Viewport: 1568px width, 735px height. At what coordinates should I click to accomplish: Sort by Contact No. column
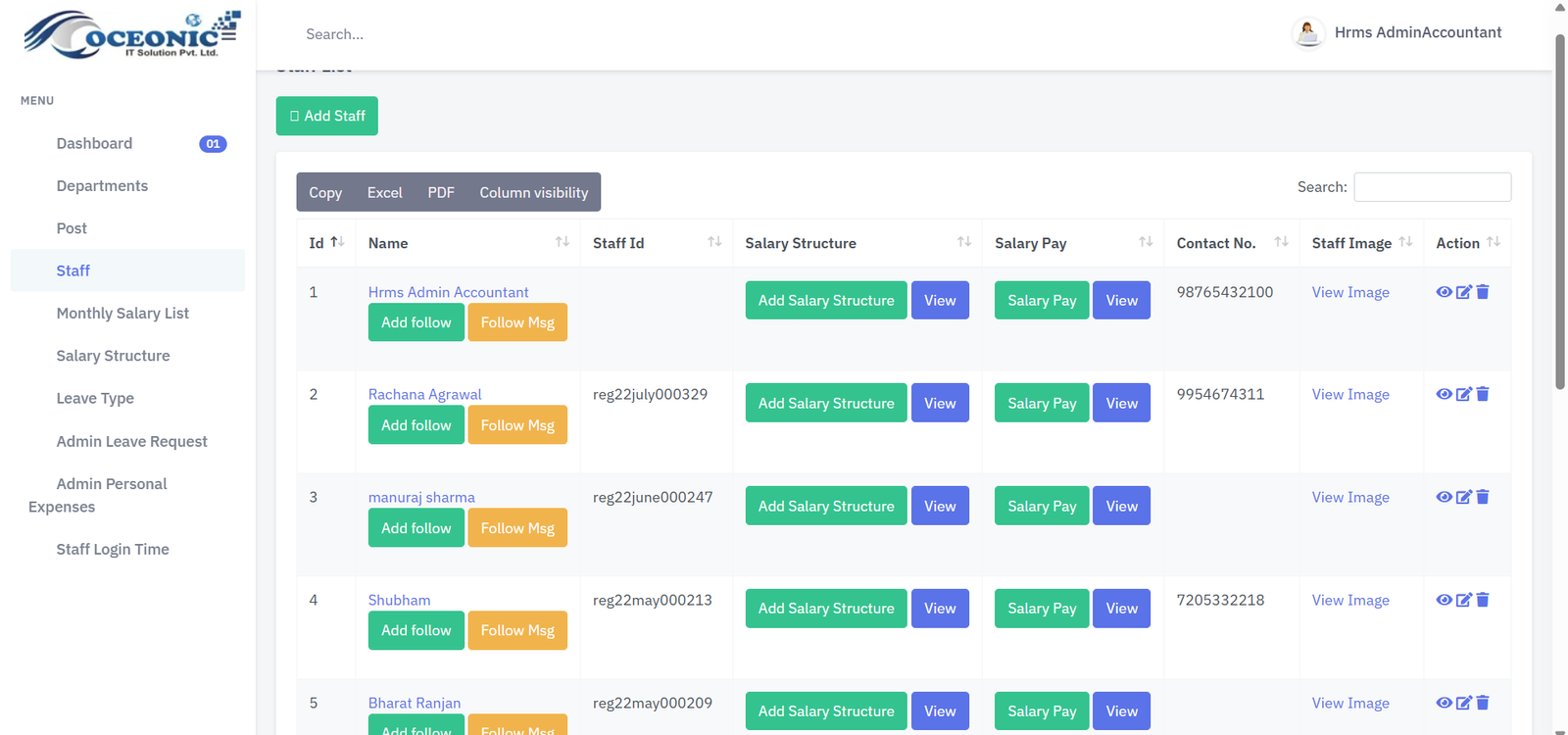(1281, 242)
